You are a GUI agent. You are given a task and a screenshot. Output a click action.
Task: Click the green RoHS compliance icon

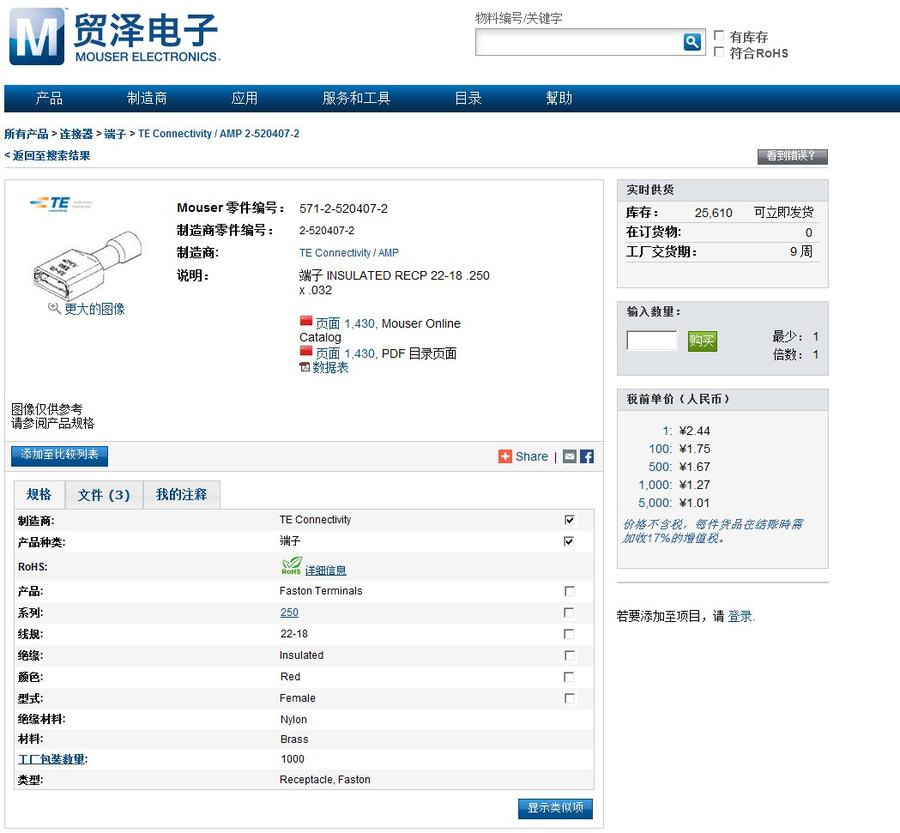291,566
